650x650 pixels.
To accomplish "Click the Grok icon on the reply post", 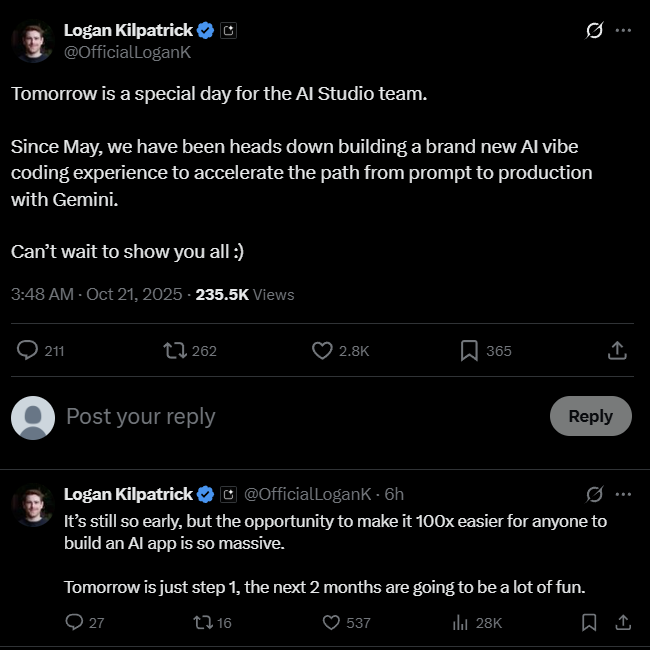I will (594, 494).
